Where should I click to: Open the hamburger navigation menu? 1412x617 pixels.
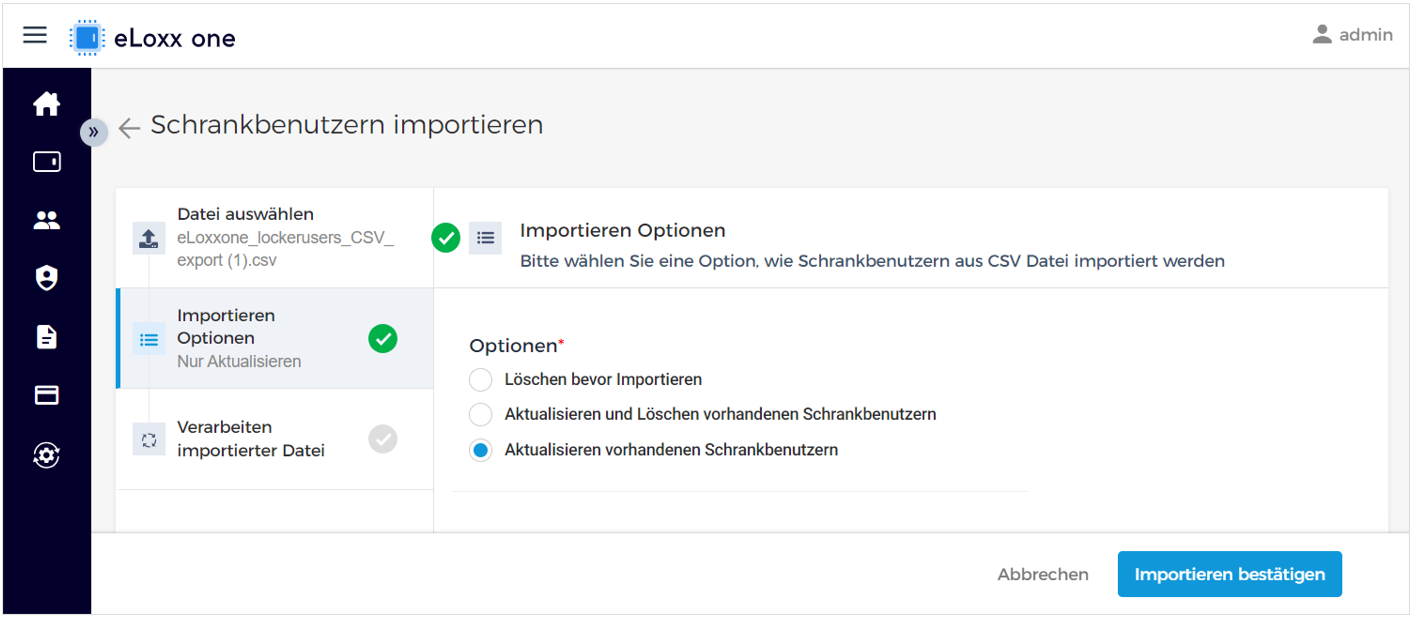tap(35, 35)
